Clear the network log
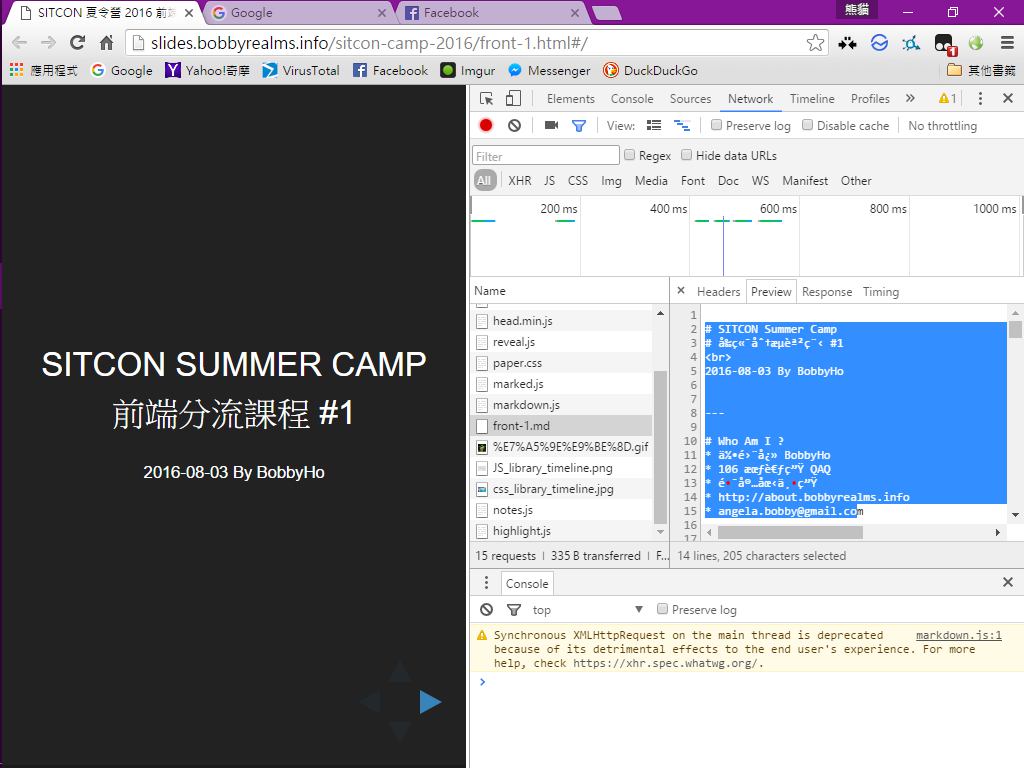 point(514,125)
